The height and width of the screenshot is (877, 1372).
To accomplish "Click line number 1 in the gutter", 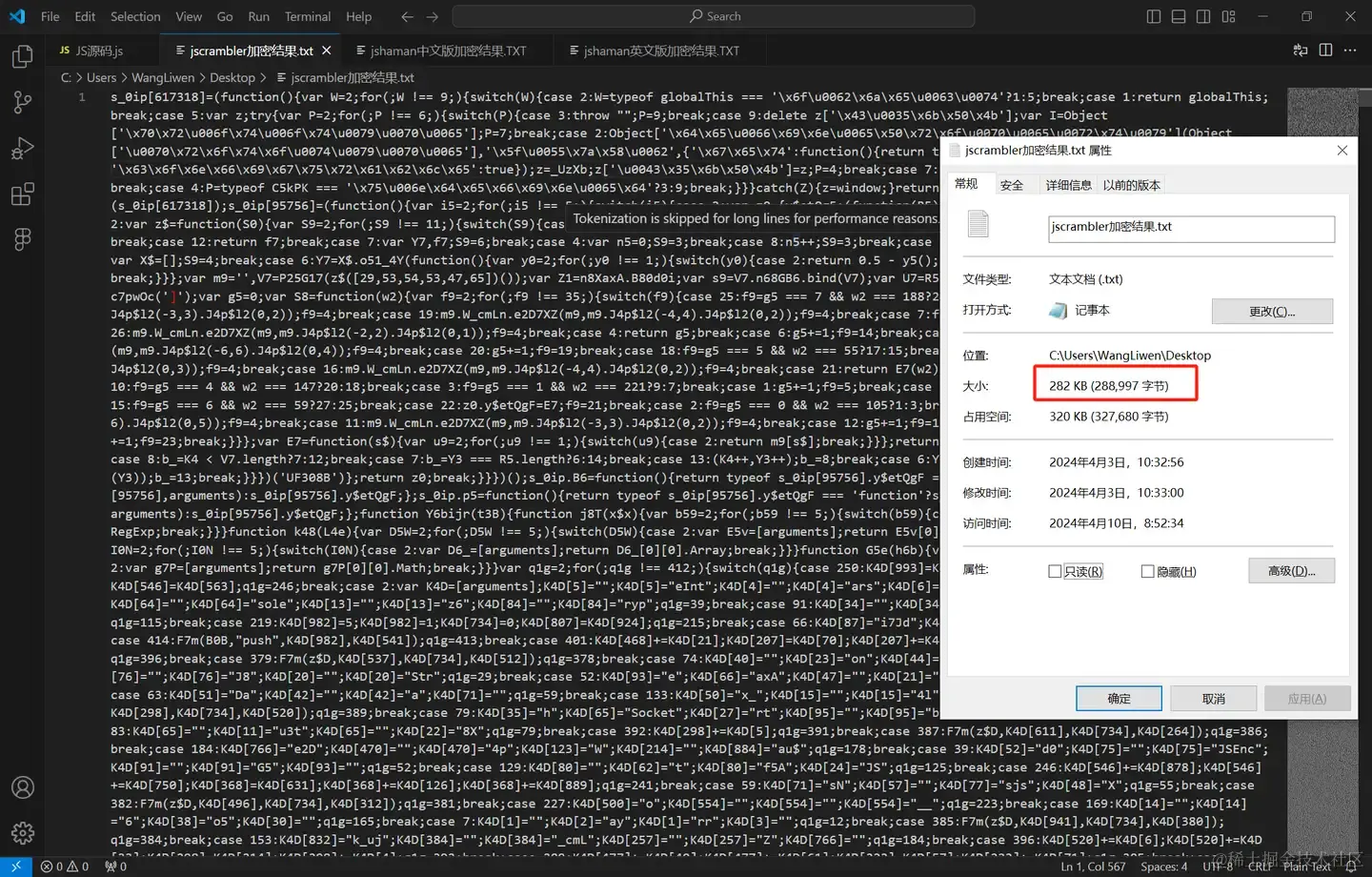I will pyautogui.click(x=82, y=96).
